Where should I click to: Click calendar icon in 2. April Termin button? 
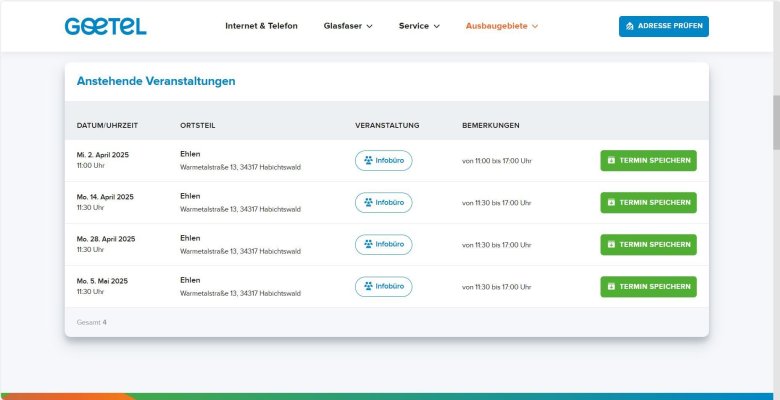[x=611, y=161]
